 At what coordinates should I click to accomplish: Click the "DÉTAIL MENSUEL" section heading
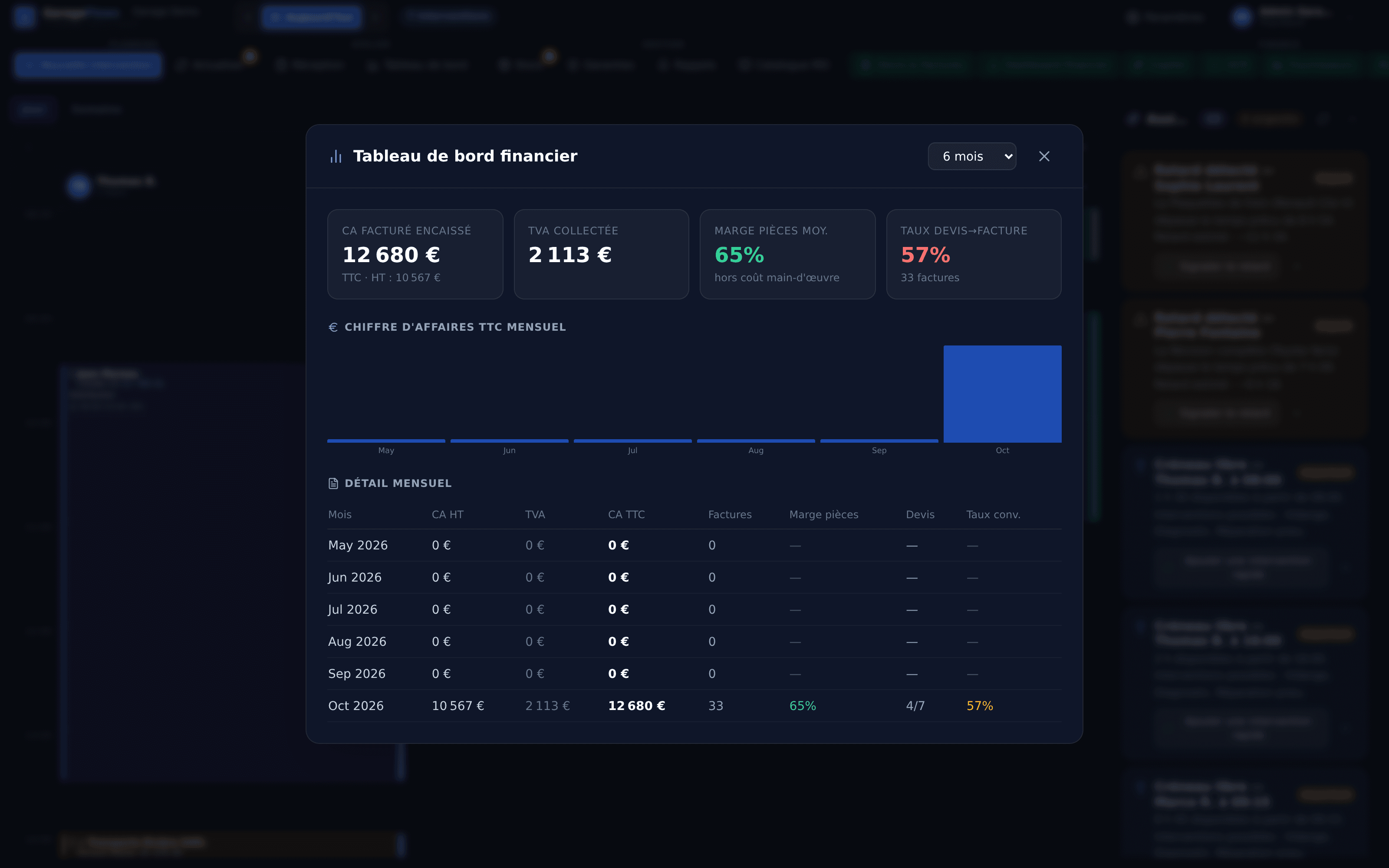[x=398, y=483]
